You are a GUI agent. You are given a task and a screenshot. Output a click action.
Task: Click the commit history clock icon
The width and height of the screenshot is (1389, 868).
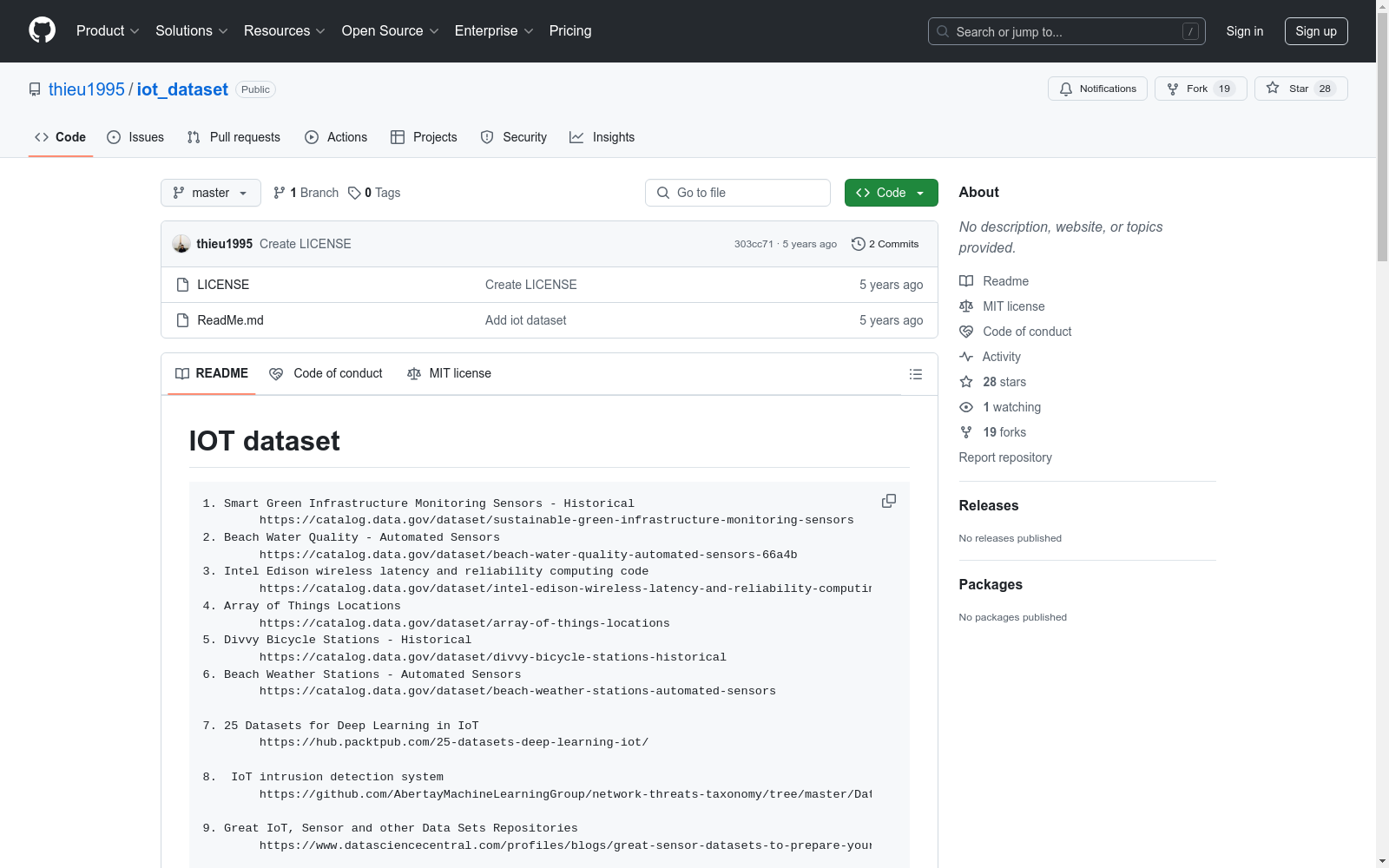(858, 244)
